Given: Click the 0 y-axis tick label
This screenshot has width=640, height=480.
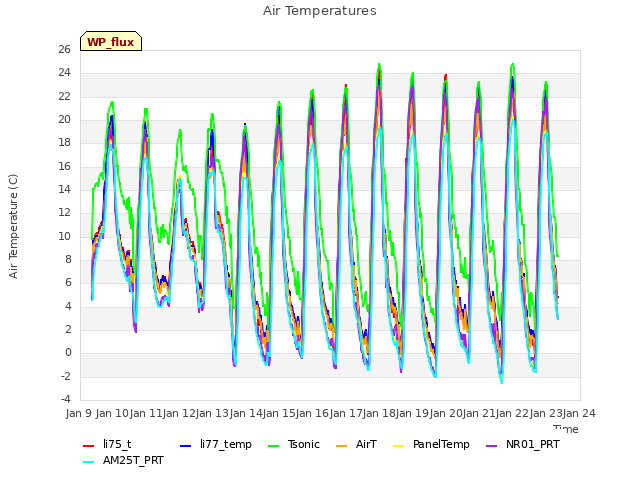Looking at the screenshot, I should coord(68,353).
